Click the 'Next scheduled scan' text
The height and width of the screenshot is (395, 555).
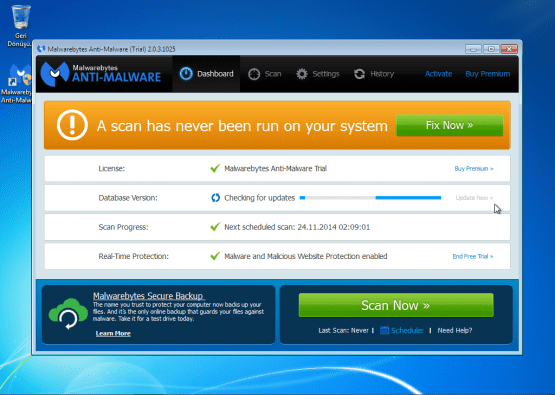(x=297, y=227)
